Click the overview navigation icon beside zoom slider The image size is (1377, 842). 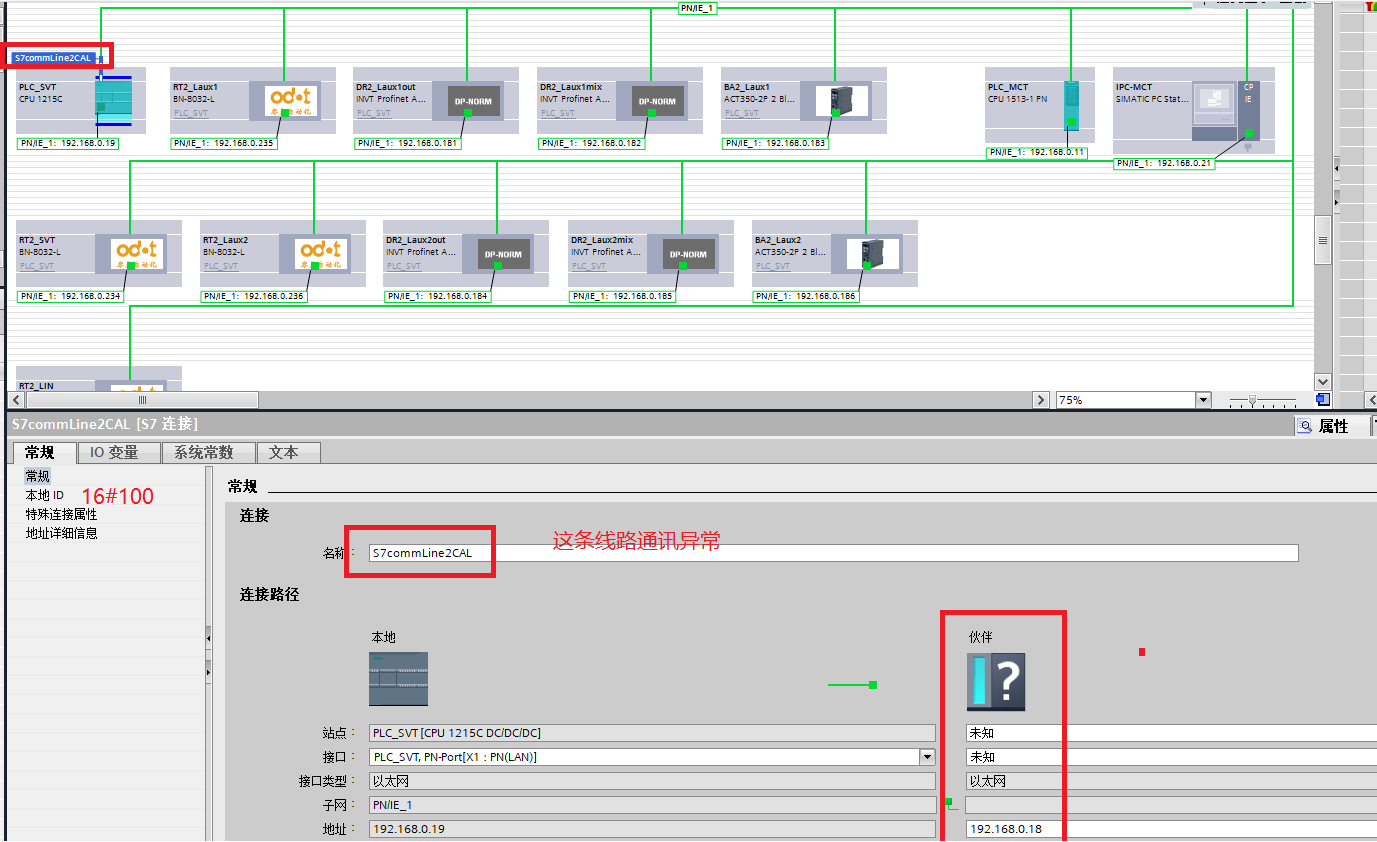click(x=1322, y=400)
